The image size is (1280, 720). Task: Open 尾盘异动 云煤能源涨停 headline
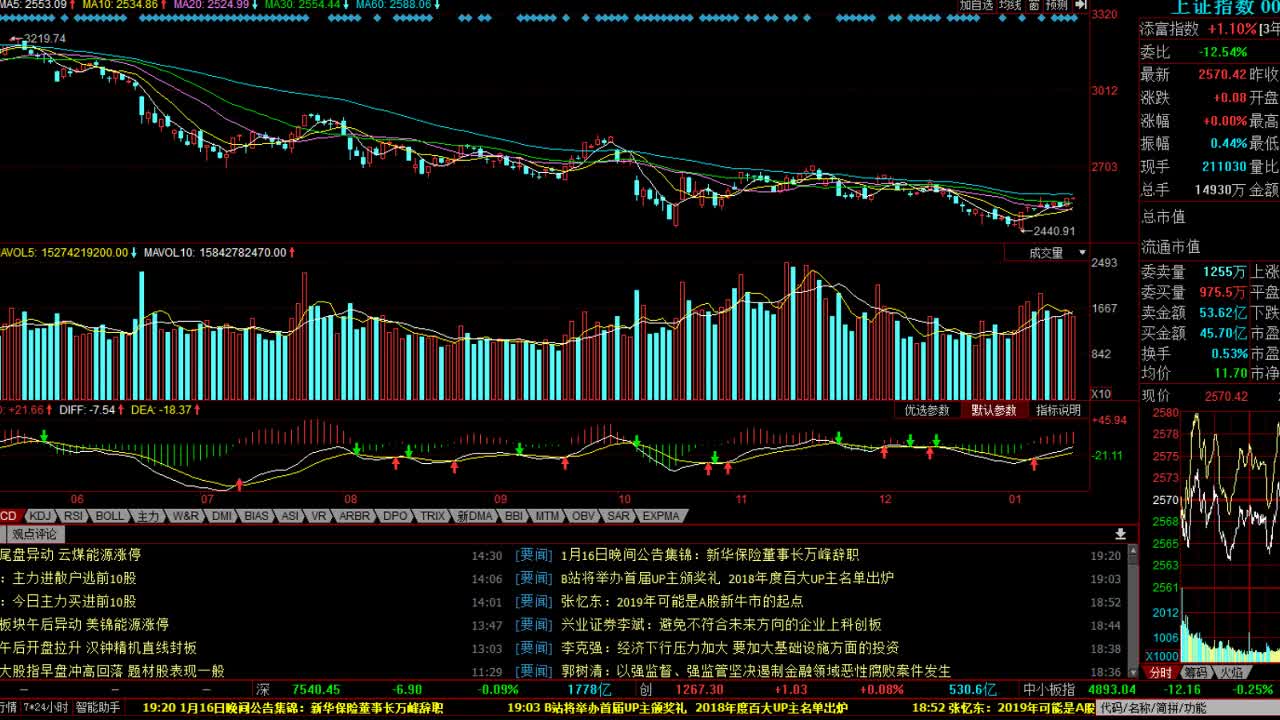coord(70,555)
